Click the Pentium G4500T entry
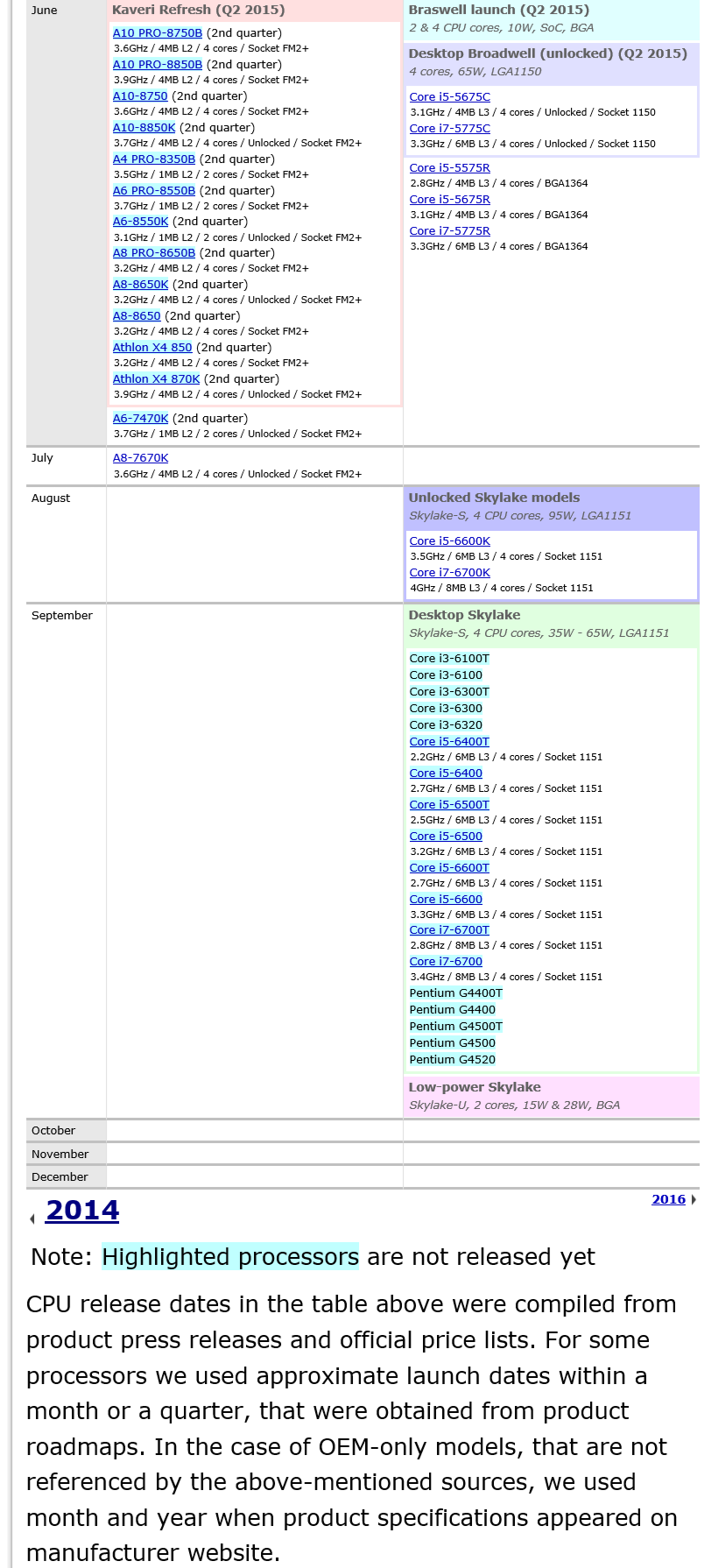This screenshot has width=704, height=1568. pyautogui.click(x=456, y=1027)
